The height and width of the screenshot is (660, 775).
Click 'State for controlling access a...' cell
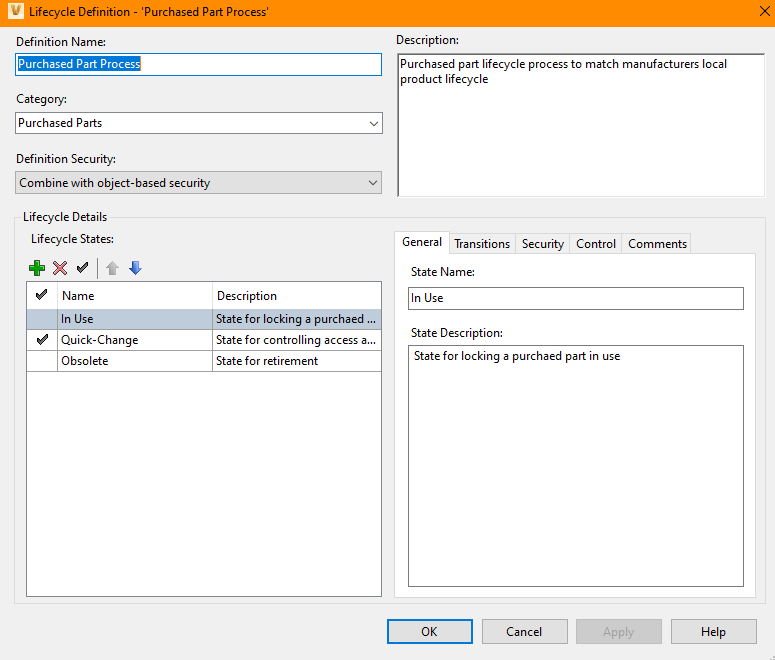coord(297,340)
